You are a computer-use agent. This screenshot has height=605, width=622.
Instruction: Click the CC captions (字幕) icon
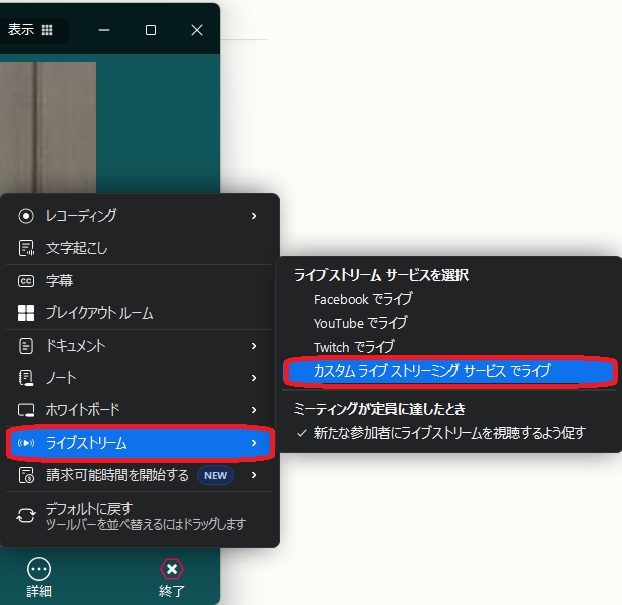[26, 281]
